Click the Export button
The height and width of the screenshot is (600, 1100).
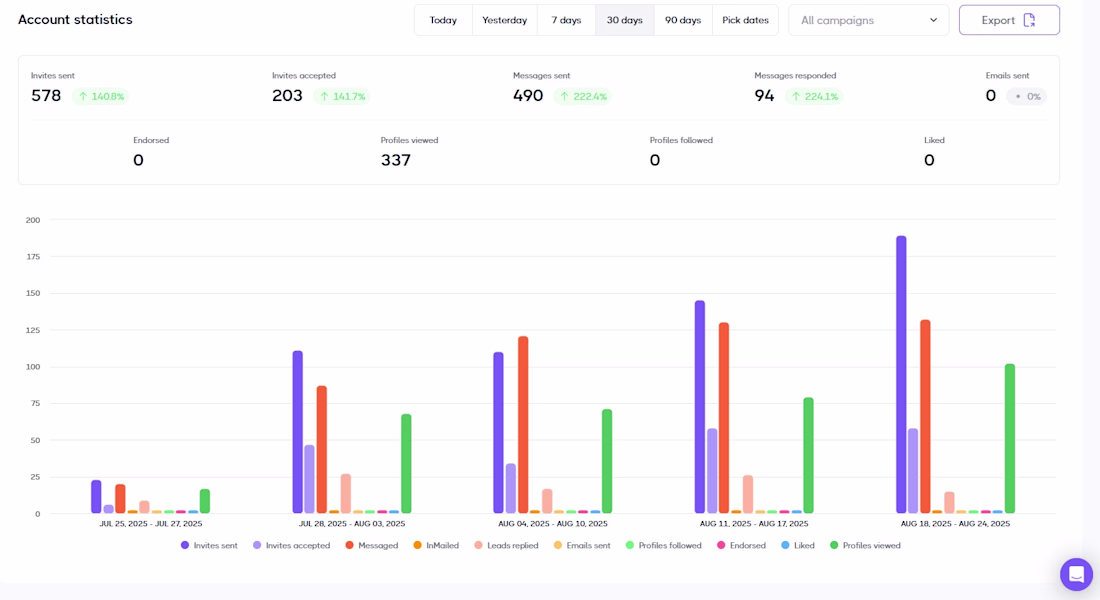[x=1009, y=20]
